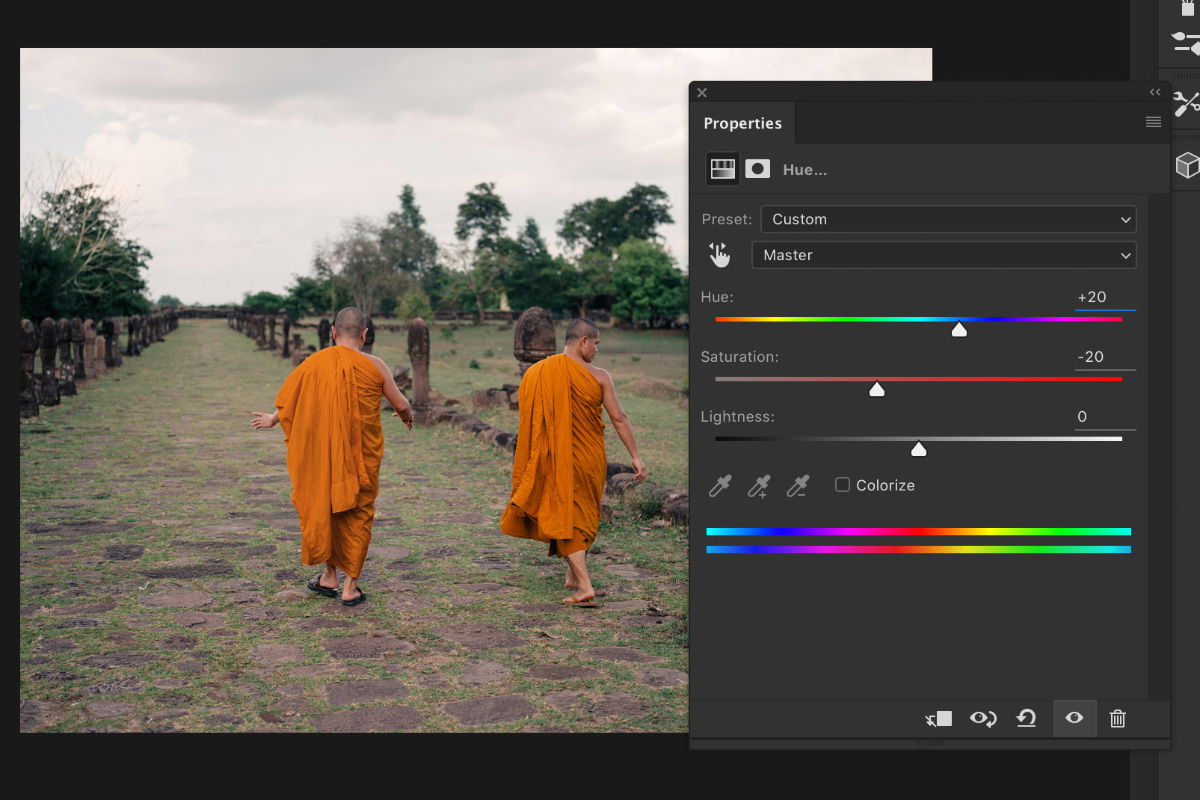The width and height of the screenshot is (1200, 800).
Task: Open the layer mask properties icon
Action: point(757,168)
